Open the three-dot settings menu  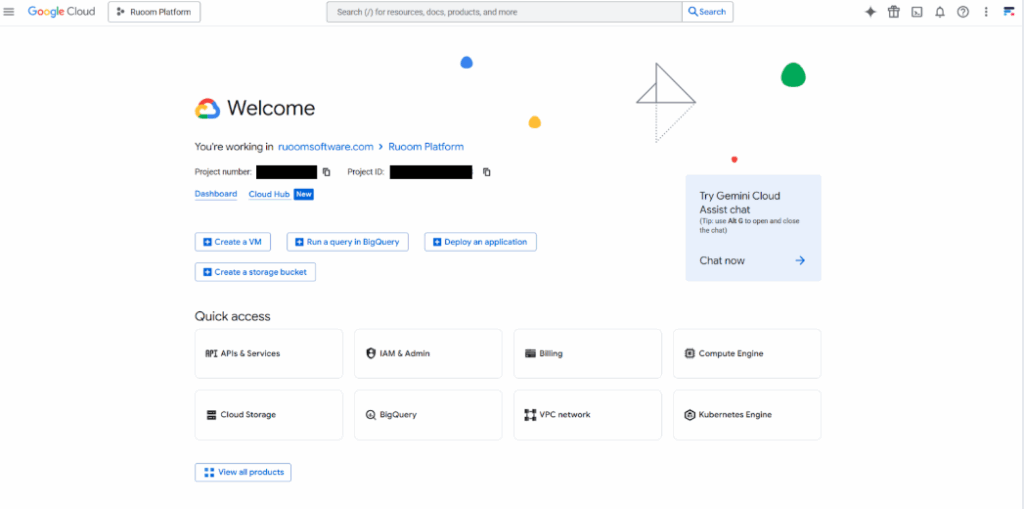click(x=986, y=12)
